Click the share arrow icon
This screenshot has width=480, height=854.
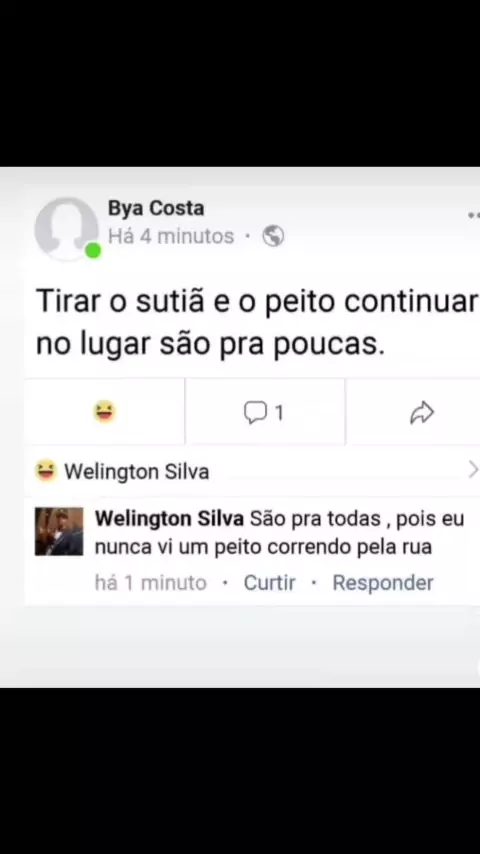pos(422,413)
